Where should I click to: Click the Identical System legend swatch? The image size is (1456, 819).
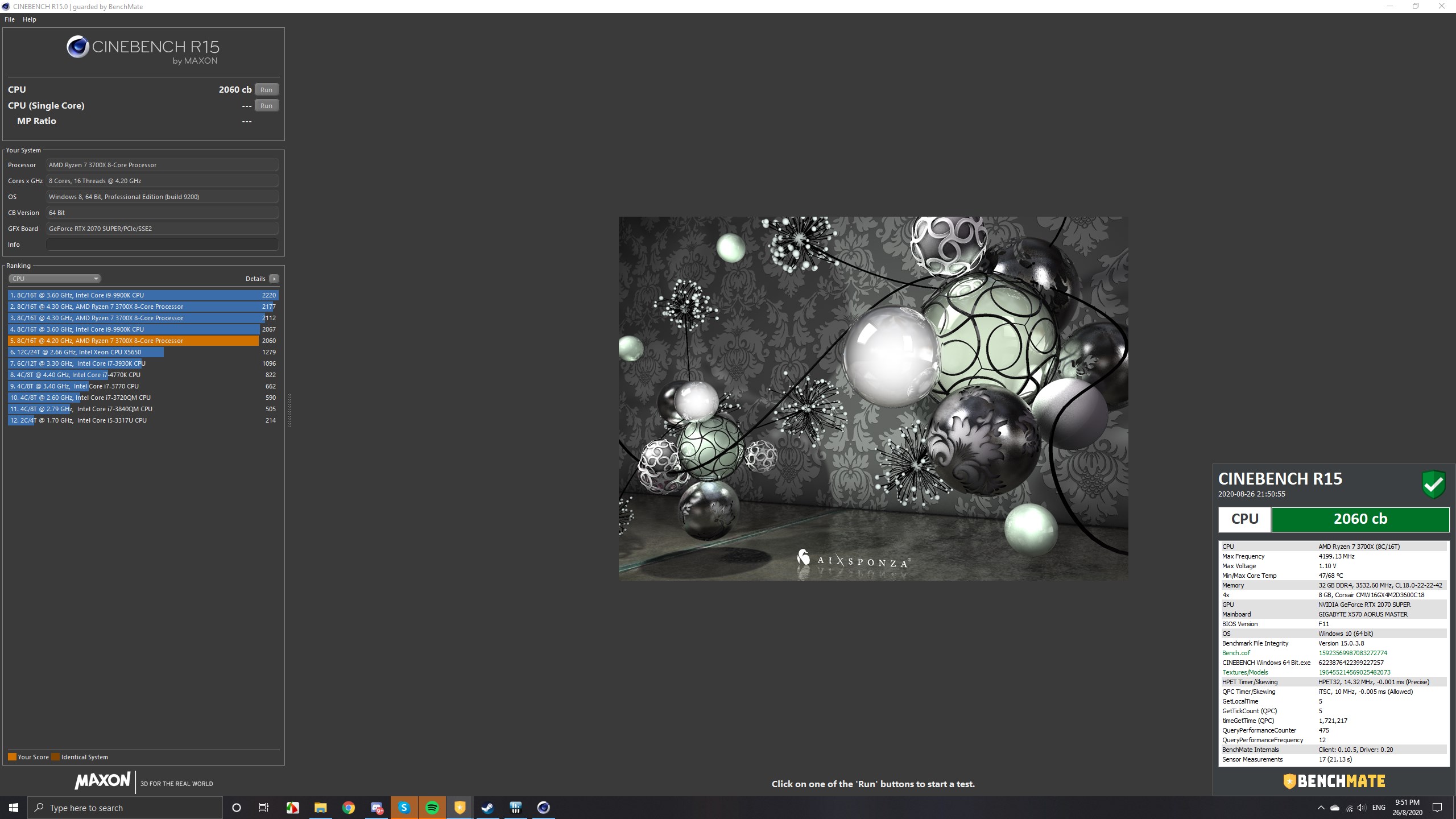coord(55,757)
